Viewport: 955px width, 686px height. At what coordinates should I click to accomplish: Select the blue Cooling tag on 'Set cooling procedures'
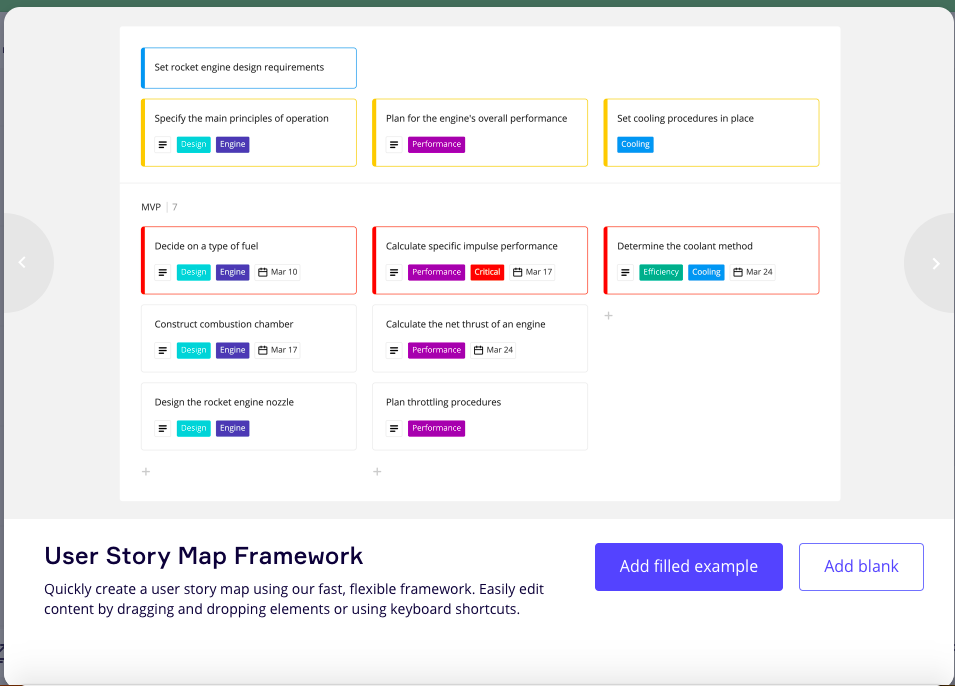click(x=635, y=144)
